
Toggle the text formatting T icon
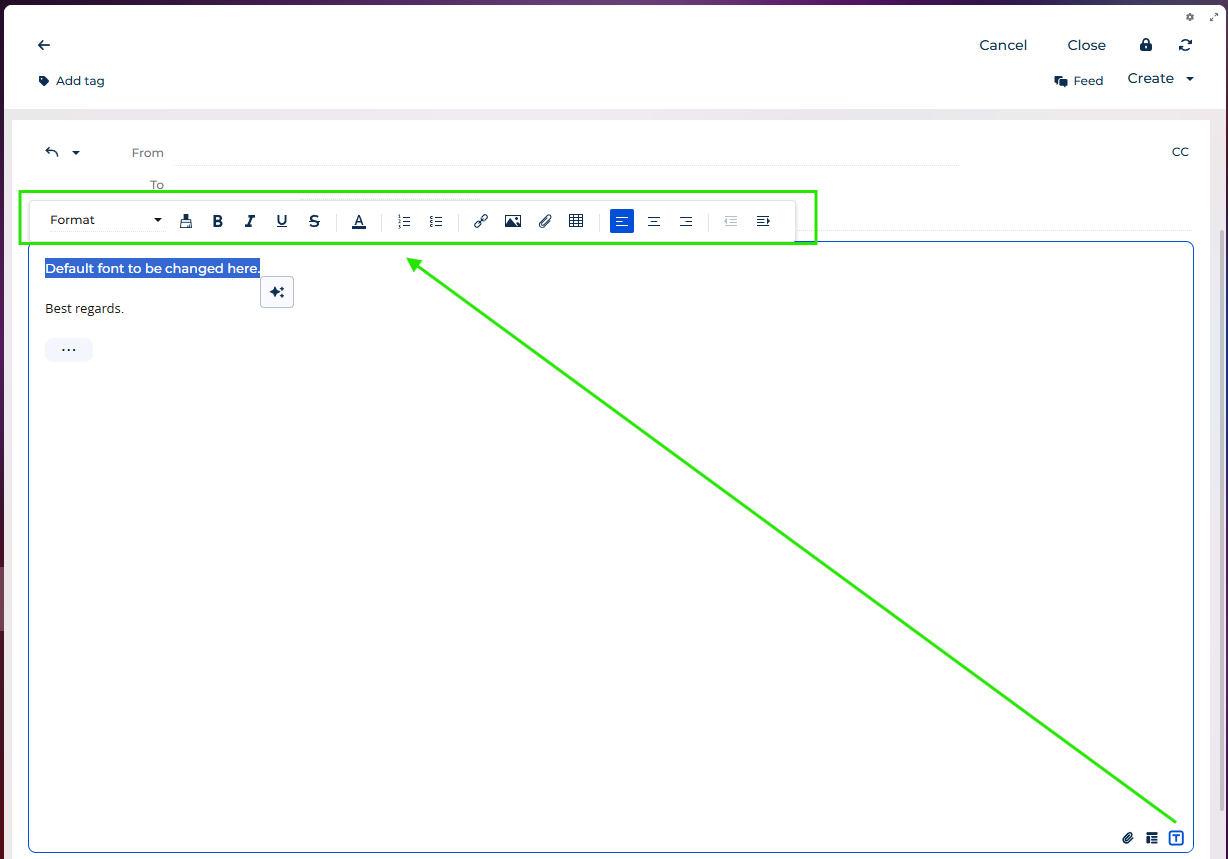[1176, 838]
